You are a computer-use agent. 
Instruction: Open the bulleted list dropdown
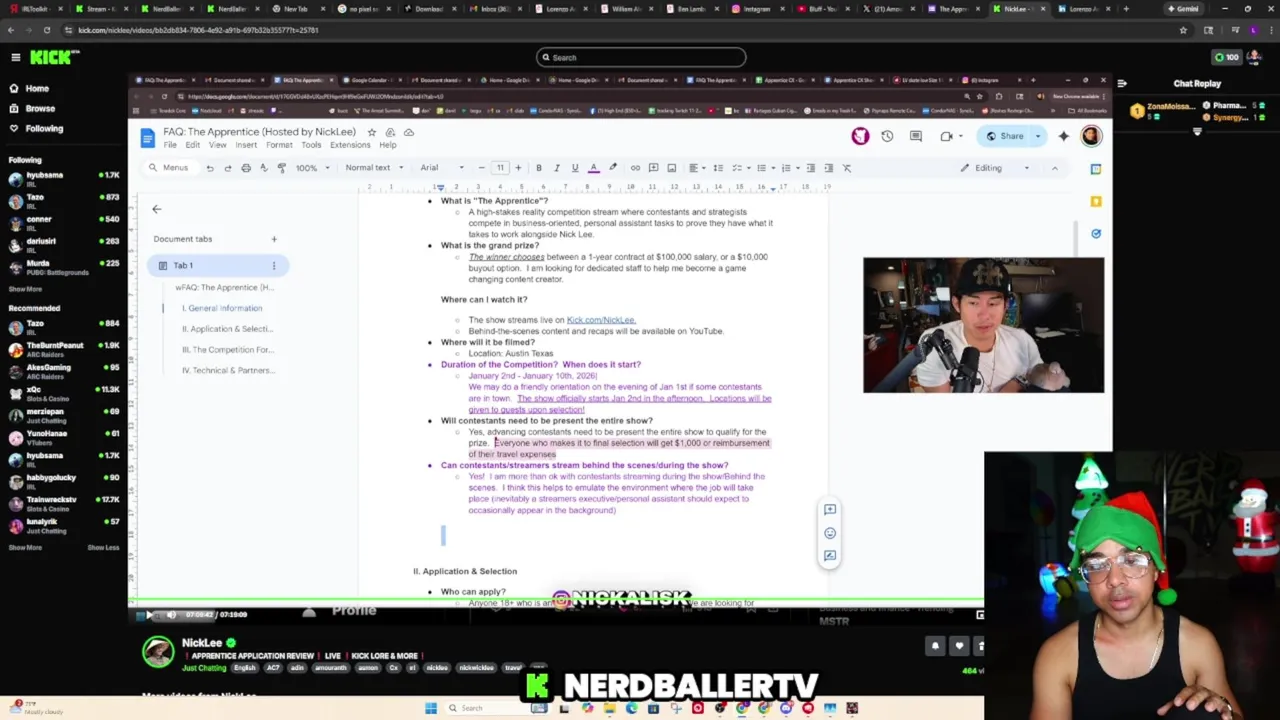[765, 168]
